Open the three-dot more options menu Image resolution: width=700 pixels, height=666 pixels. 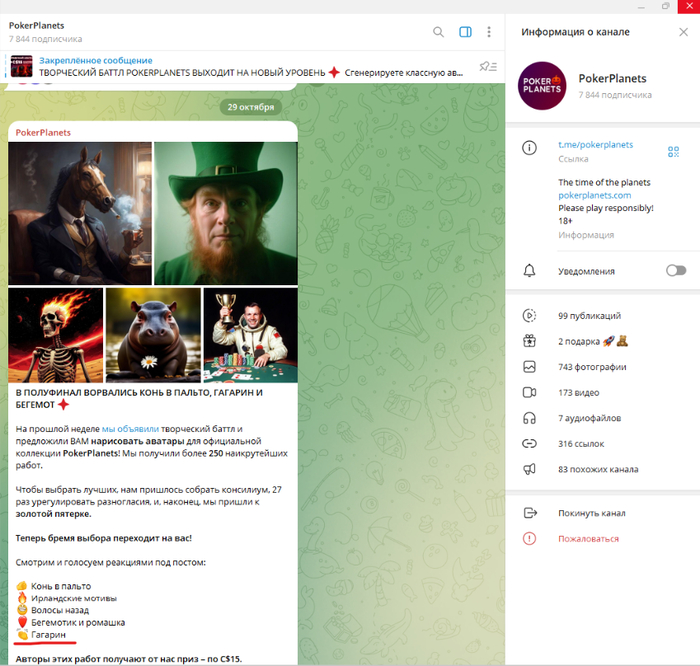tap(491, 32)
